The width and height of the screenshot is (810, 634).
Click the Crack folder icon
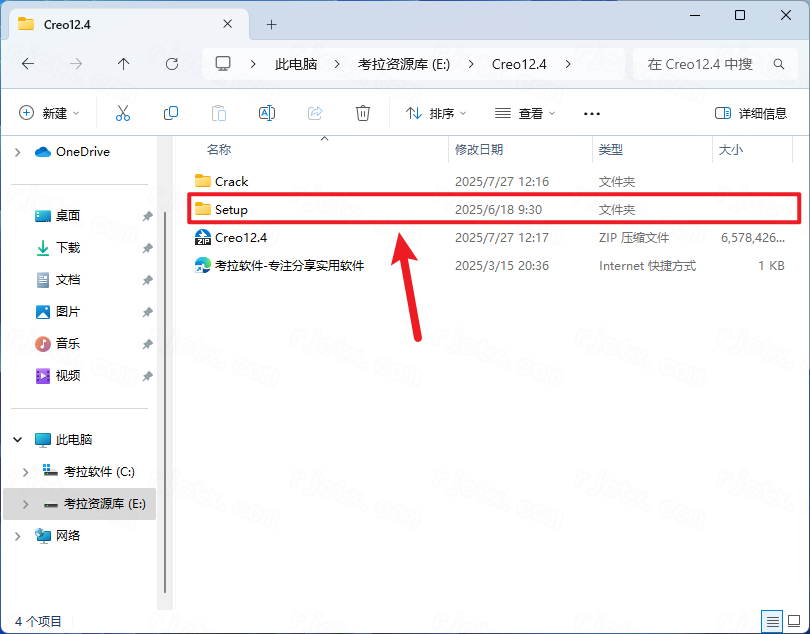(202, 181)
